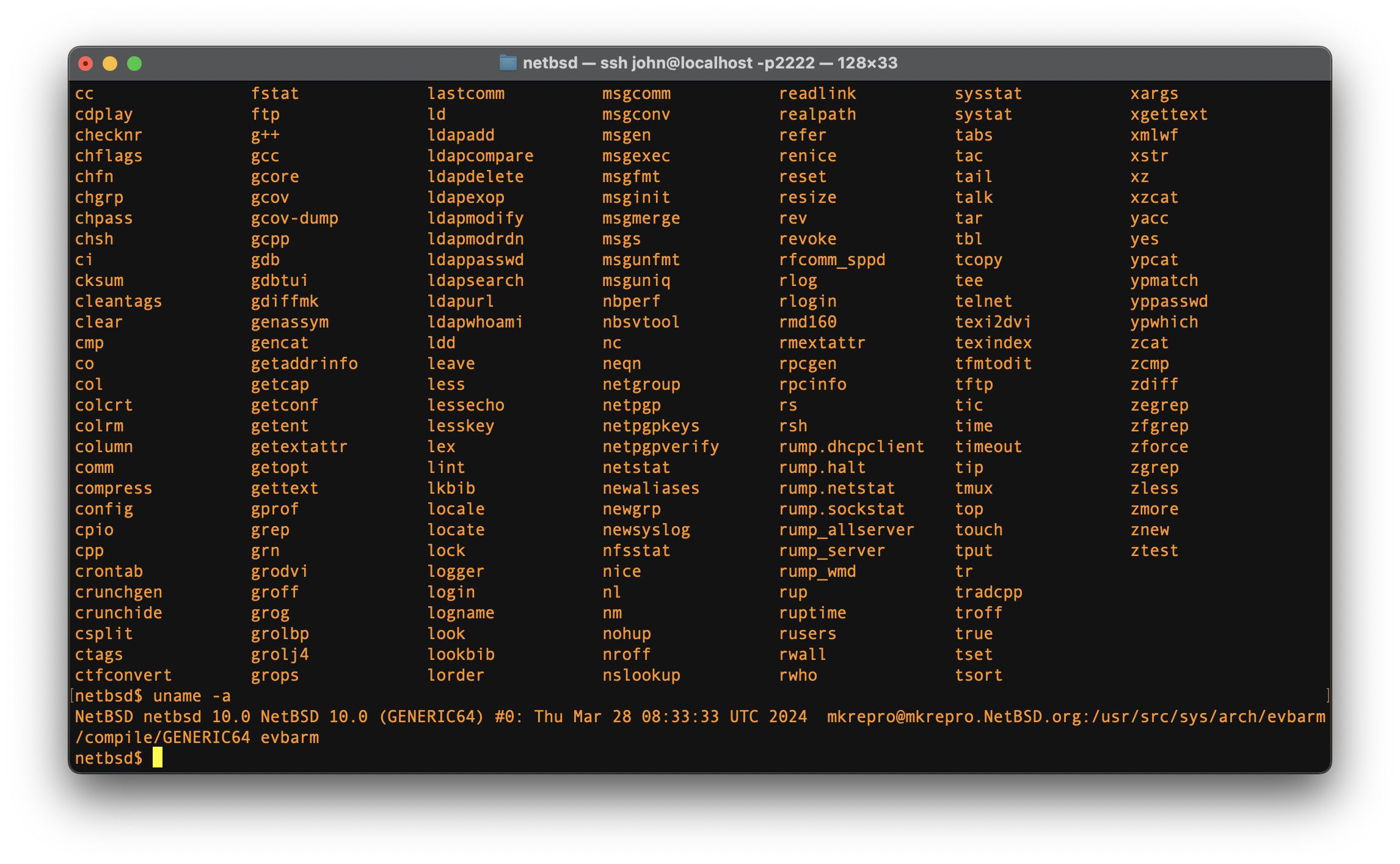Click the 'grep' entry
The image size is (1400, 864).
(270, 530)
